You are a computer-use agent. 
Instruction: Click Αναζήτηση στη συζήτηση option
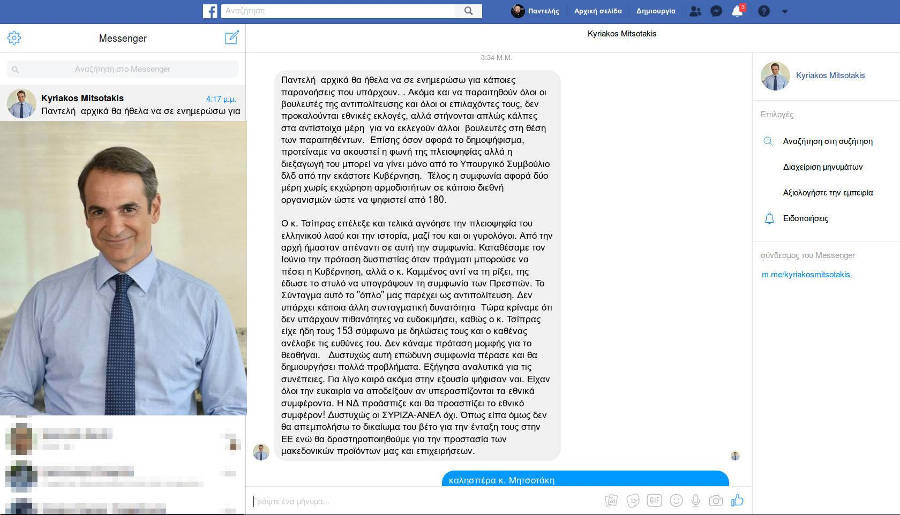coord(827,141)
